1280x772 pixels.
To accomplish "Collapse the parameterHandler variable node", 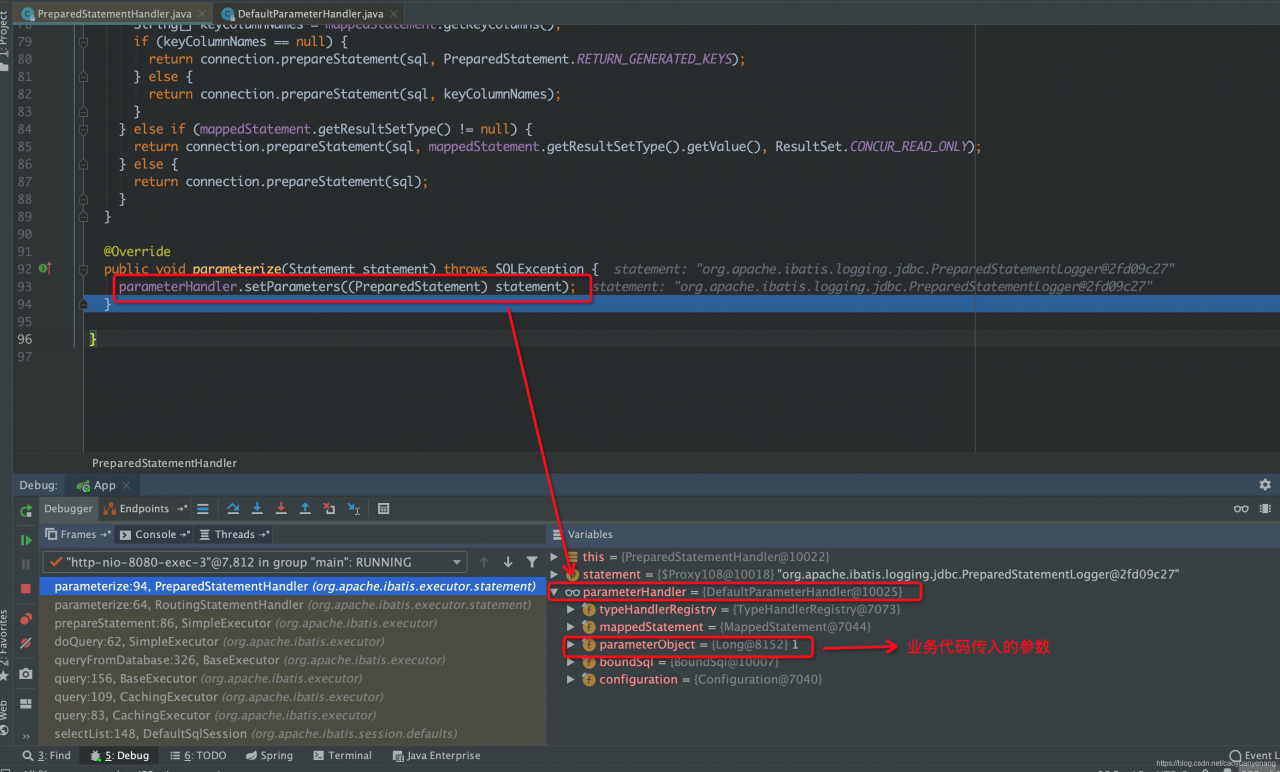I will pos(555,592).
